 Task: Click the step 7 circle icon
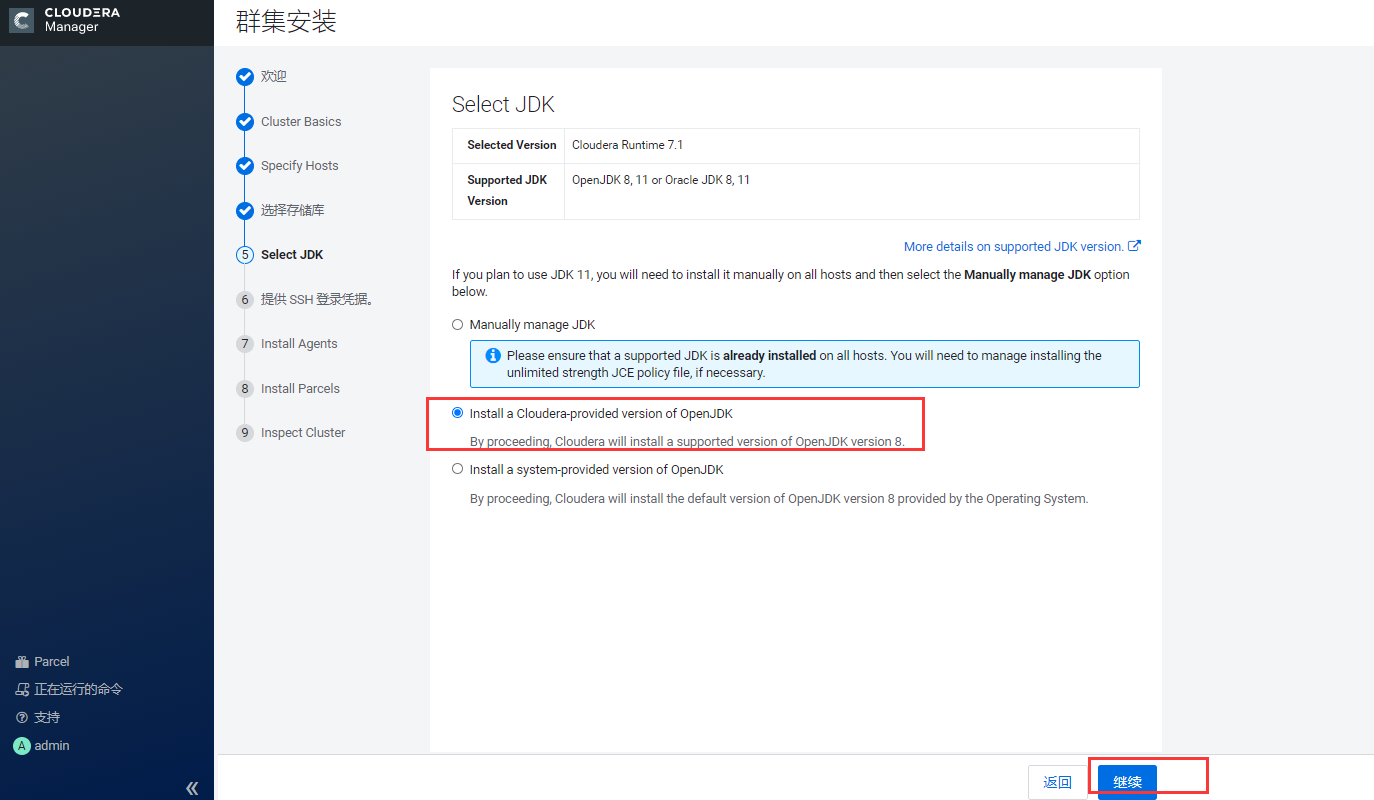point(245,344)
